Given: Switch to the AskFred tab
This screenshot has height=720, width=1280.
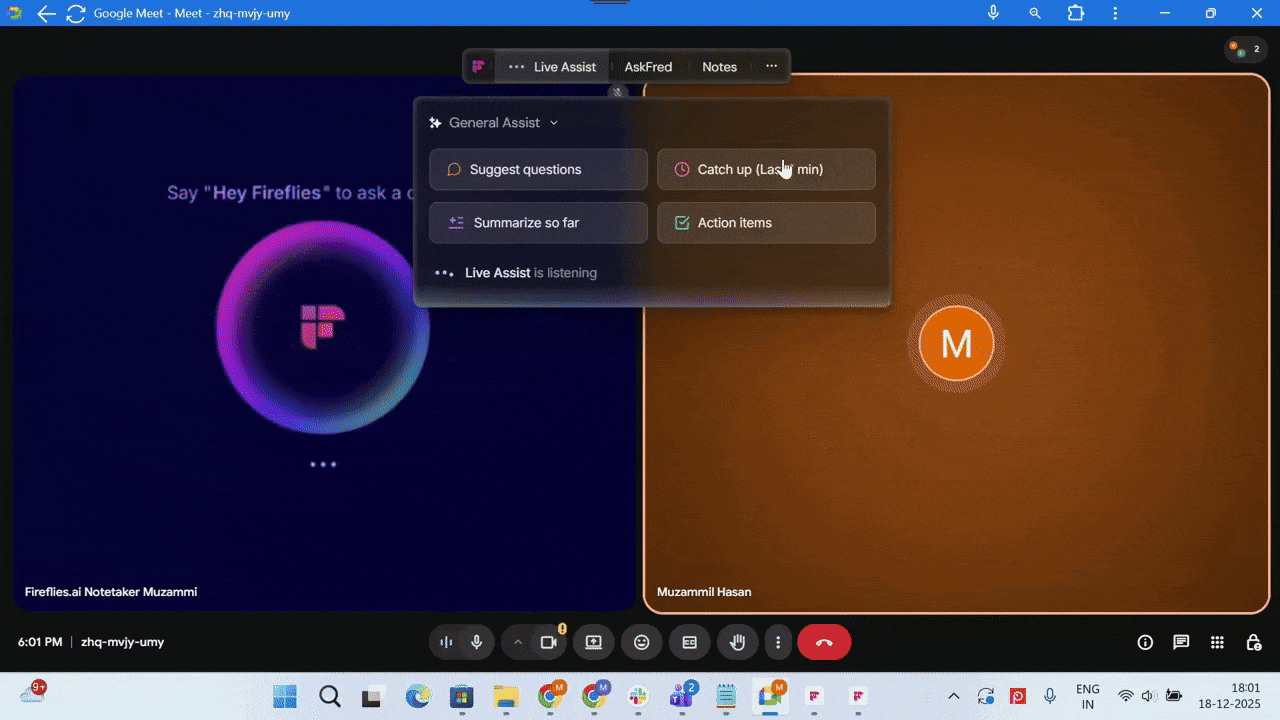Looking at the screenshot, I should point(648,66).
